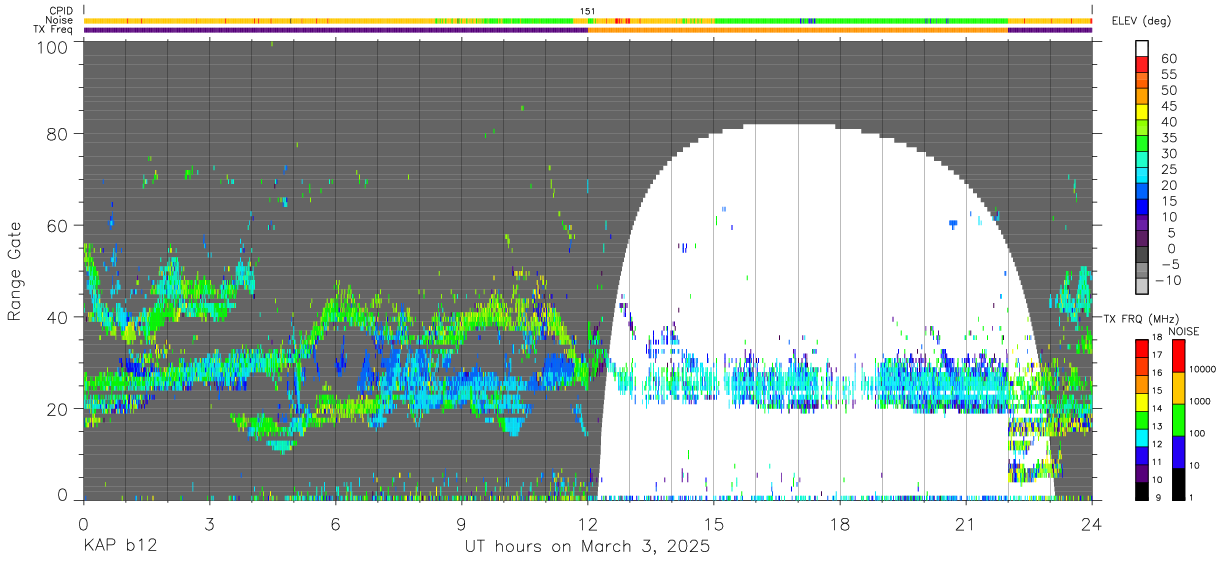Select the TX FRQ (MHz) legend title
This screenshot has height=567, width=1228.
(x=1141, y=318)
